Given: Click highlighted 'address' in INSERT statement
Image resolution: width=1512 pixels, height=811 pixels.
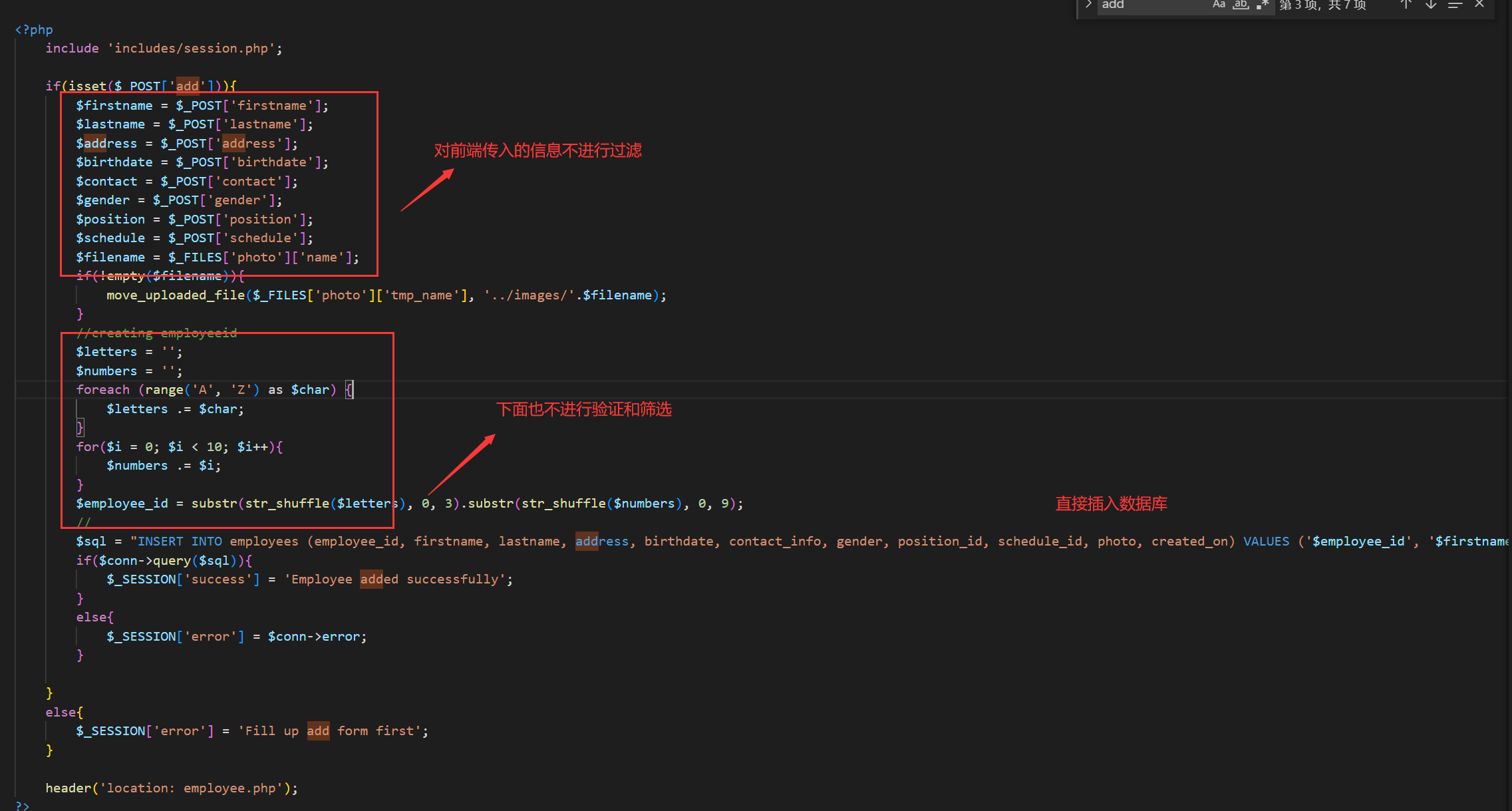Looking at the screenshot, I should (x=601, y=542).
